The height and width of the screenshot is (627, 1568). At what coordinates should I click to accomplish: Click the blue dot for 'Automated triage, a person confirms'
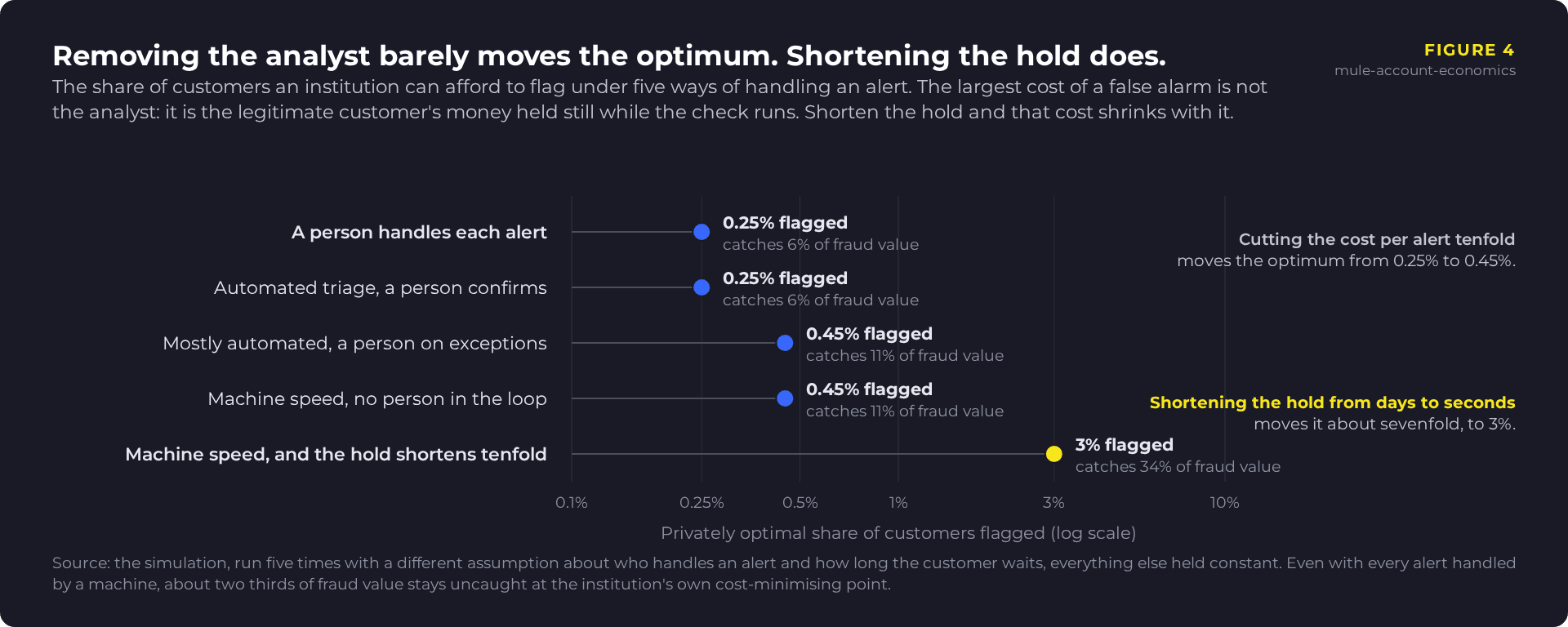(702, 287)
